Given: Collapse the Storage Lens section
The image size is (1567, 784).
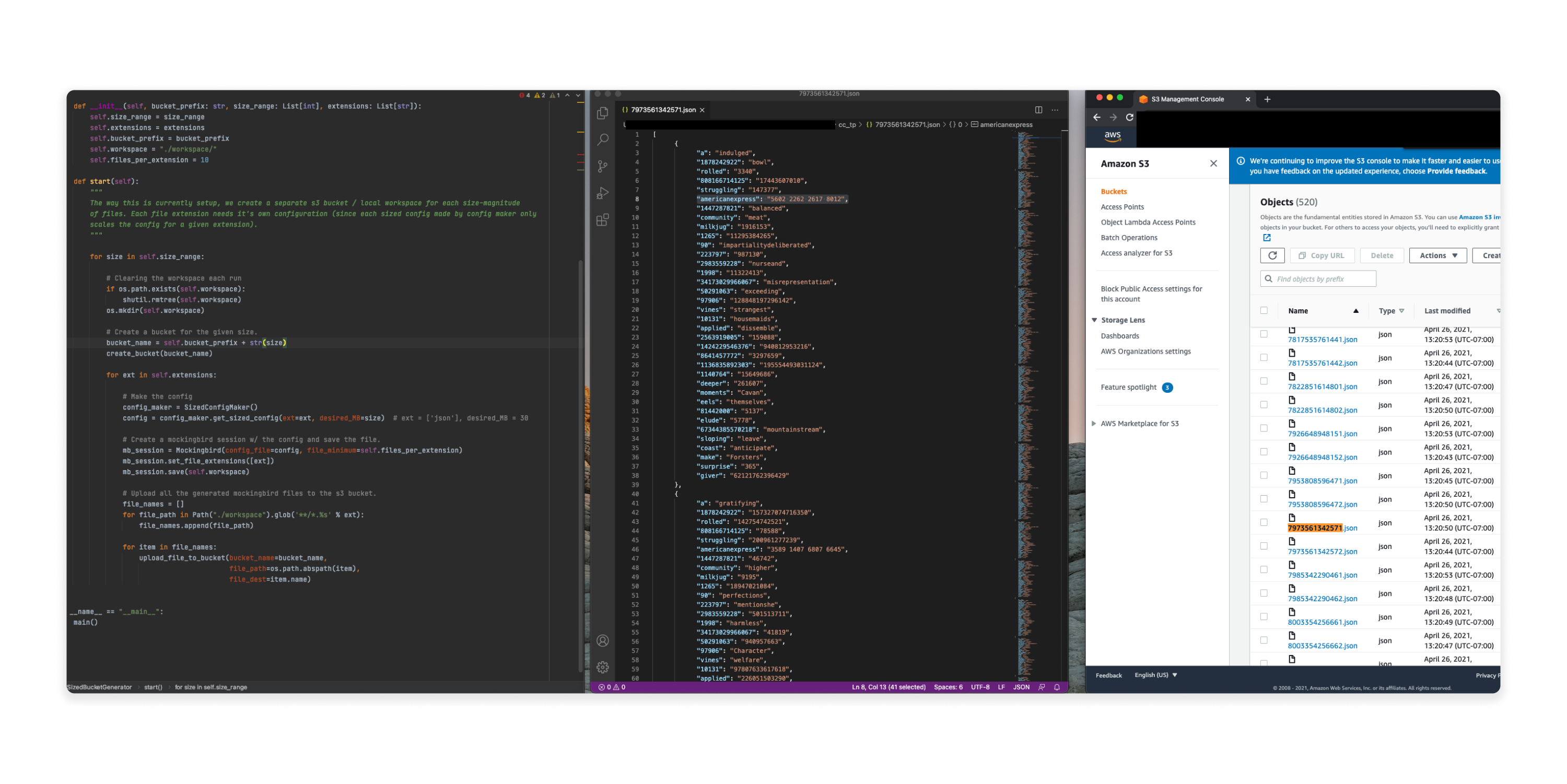Looking at the screenshot, I should pos(1094,320).
